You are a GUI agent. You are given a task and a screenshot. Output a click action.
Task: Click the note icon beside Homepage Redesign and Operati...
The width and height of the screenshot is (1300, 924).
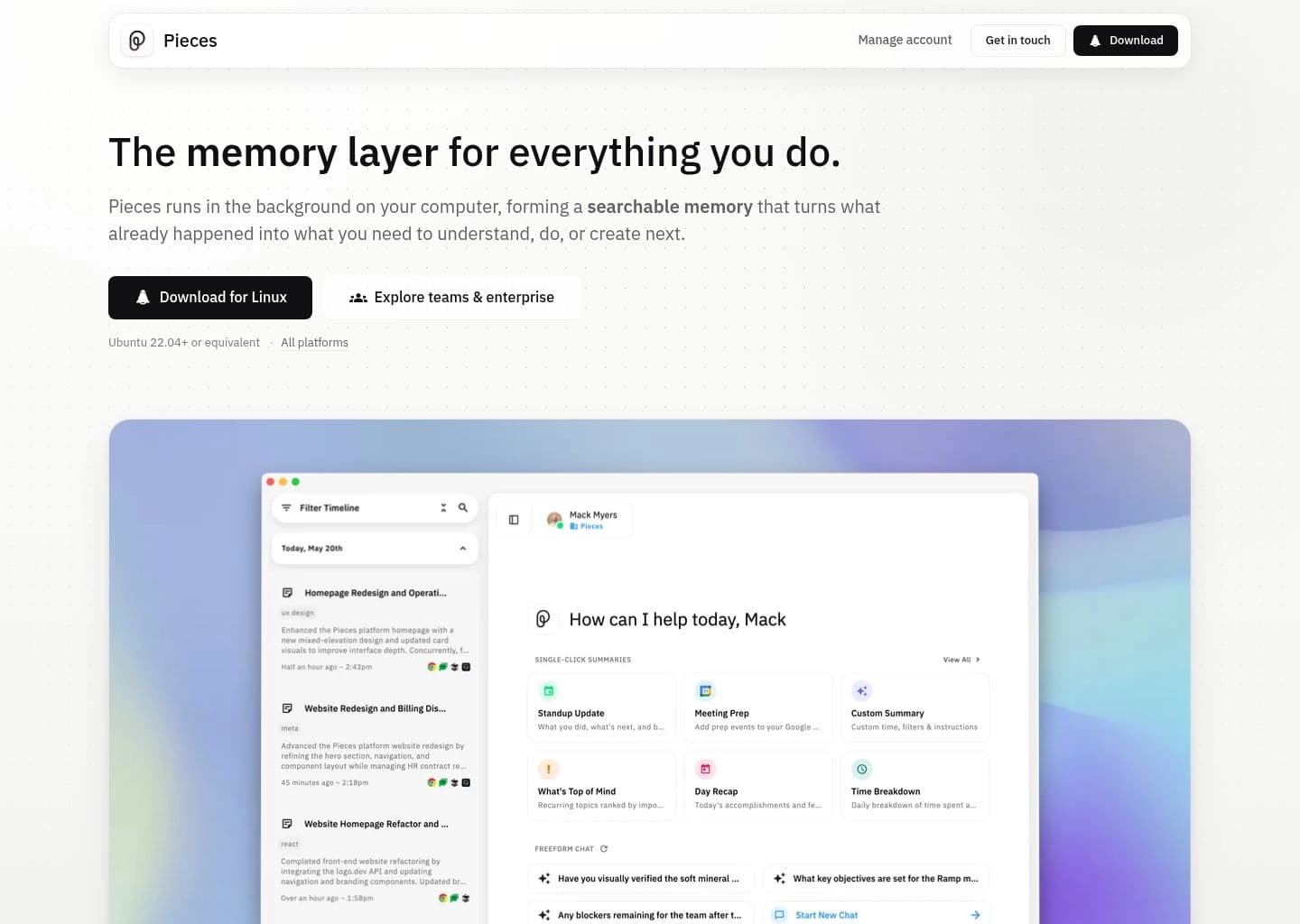click(x=287, y=593)
